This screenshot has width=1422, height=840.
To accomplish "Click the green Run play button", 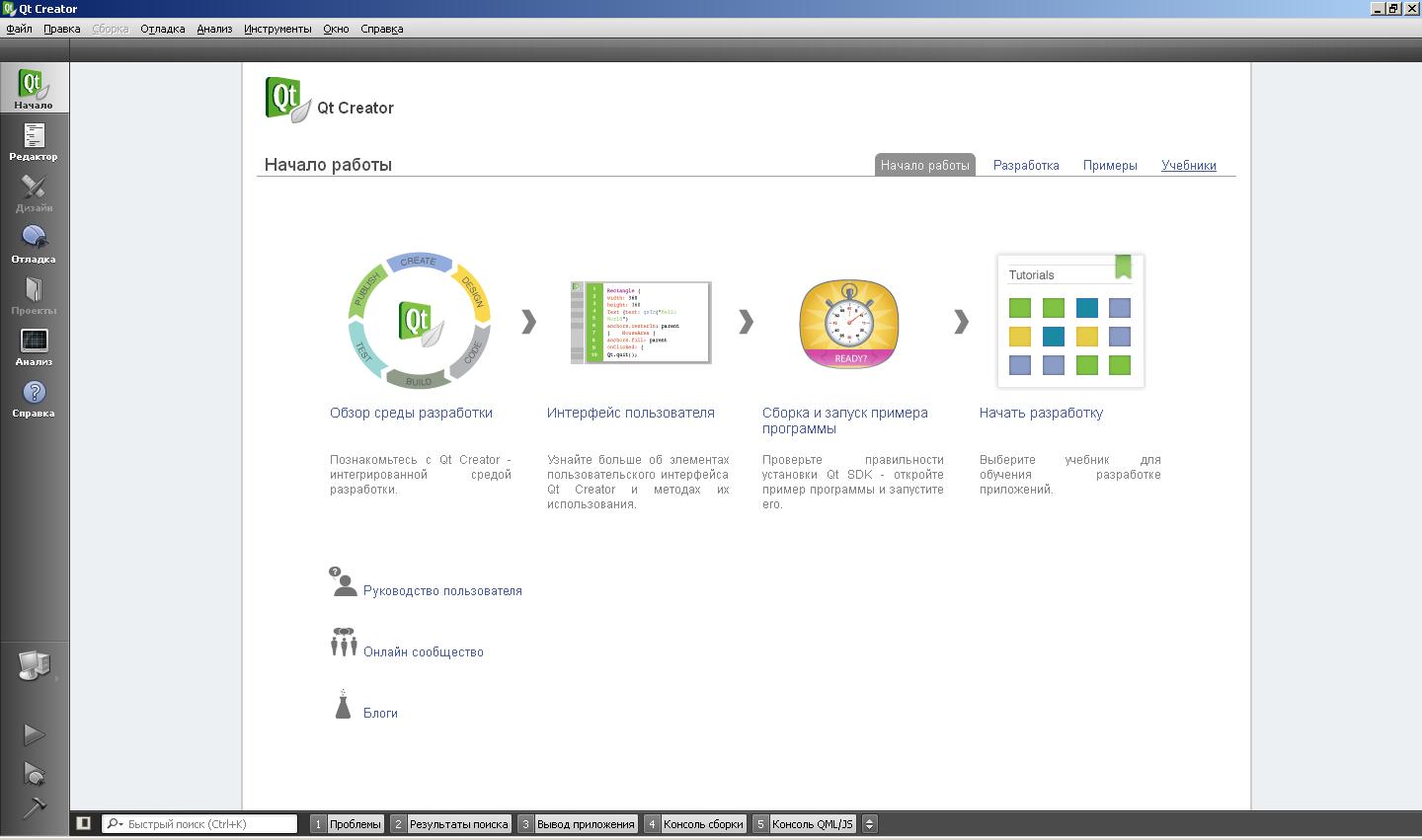I will pos(34,734).
